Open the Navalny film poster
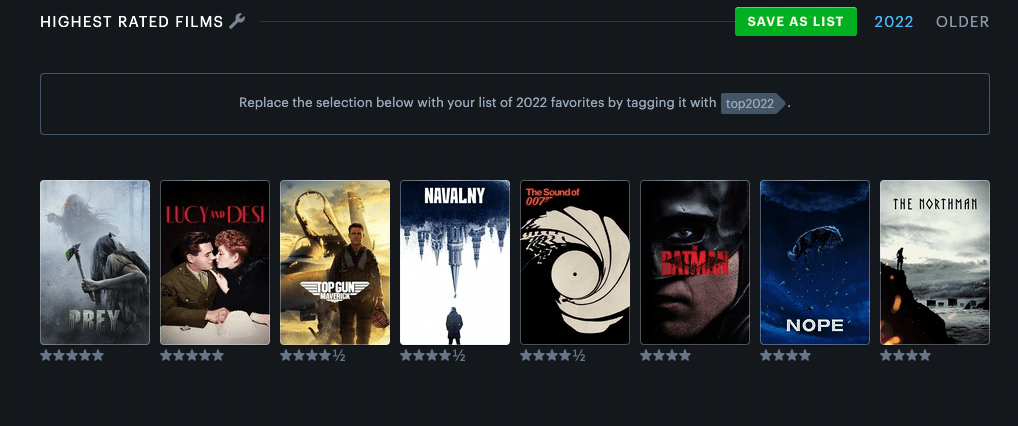Viewport: 1018px width, 426px height. 454,262
